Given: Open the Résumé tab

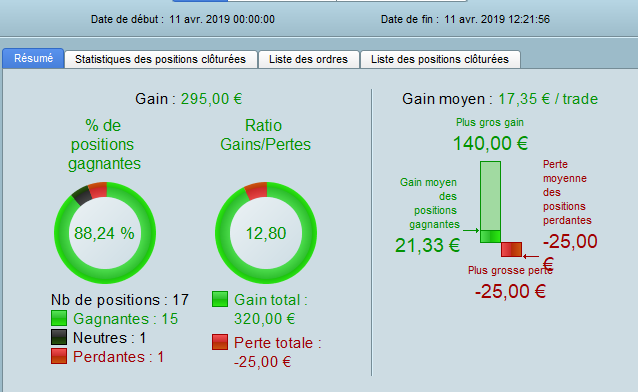Looking at the screenshot, I should 33,59.
